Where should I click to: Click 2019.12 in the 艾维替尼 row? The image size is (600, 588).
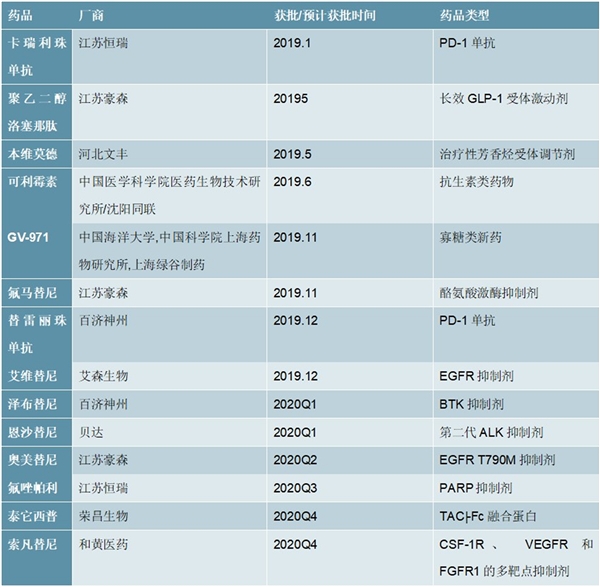[295, 376]
